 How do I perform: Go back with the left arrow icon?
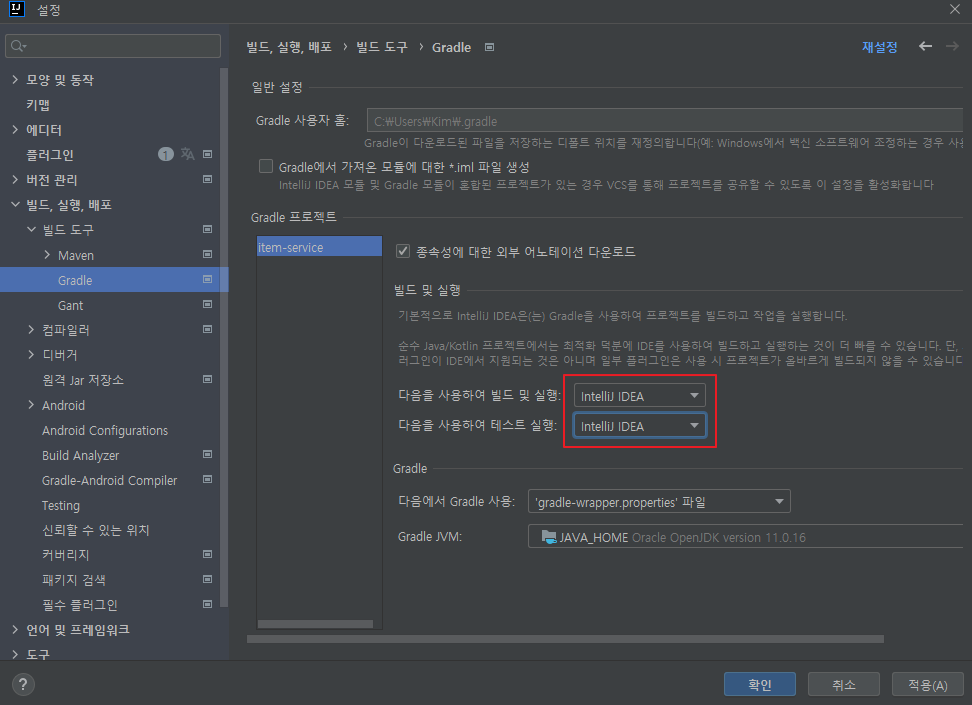(x=926, y=47)
